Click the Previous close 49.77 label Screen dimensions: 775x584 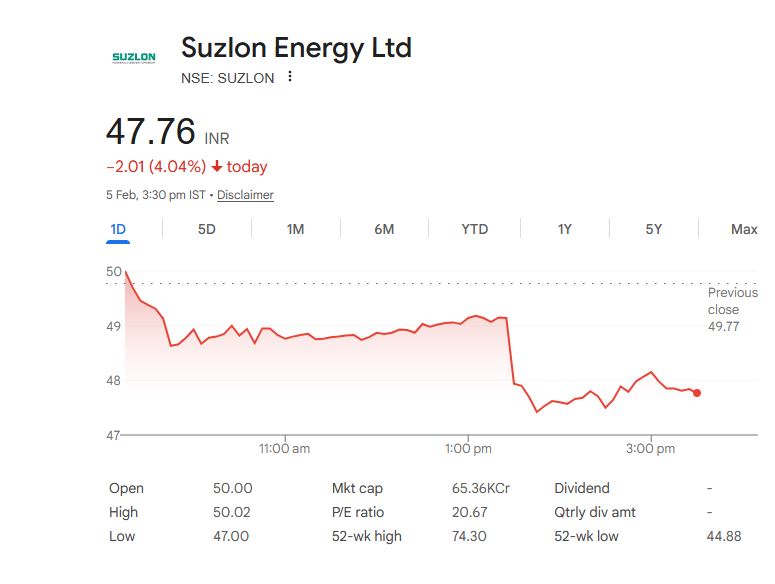(x=731, y=309)
